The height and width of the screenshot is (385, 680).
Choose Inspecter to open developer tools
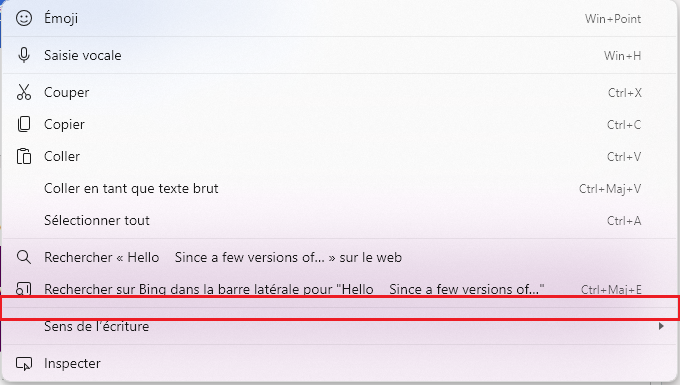pyautogui.click(x=340, y=363)
